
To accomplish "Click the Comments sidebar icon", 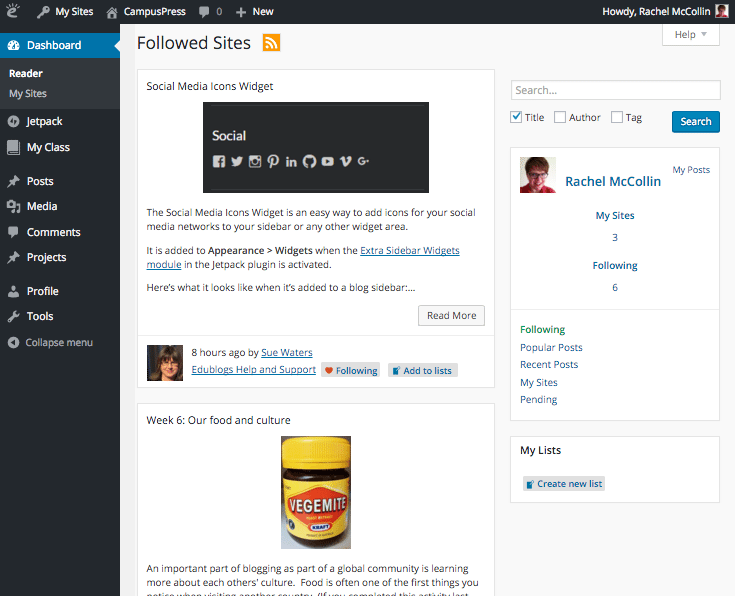I will coord(14,232).
